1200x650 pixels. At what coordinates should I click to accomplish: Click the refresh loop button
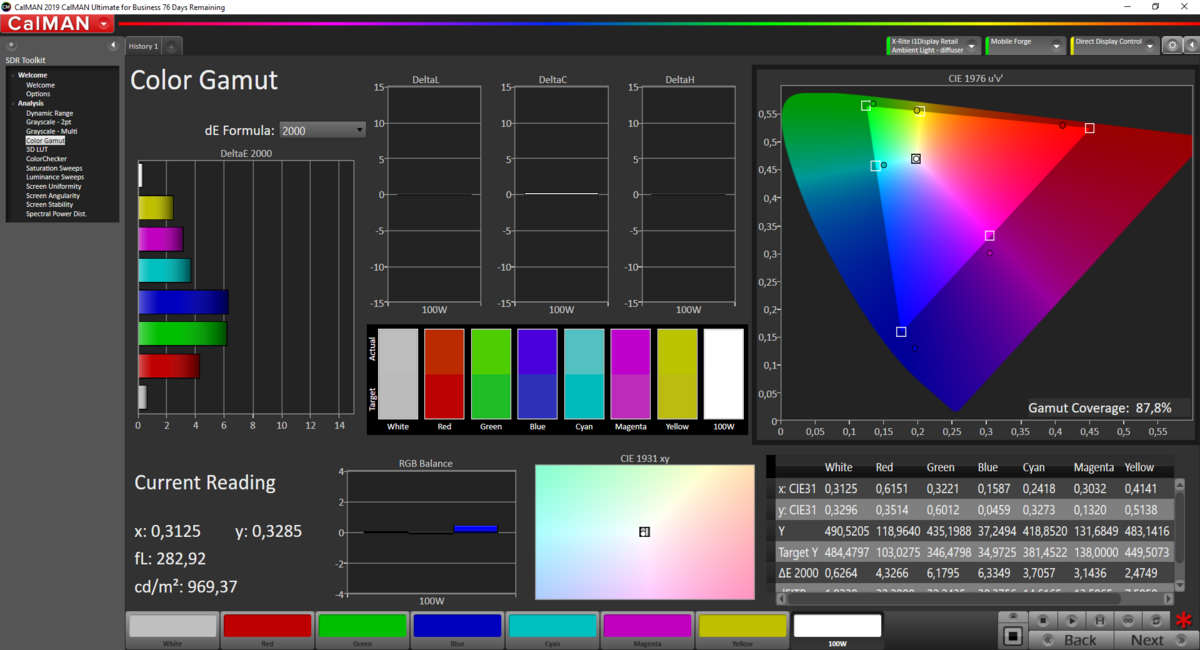coord(1156,621)
